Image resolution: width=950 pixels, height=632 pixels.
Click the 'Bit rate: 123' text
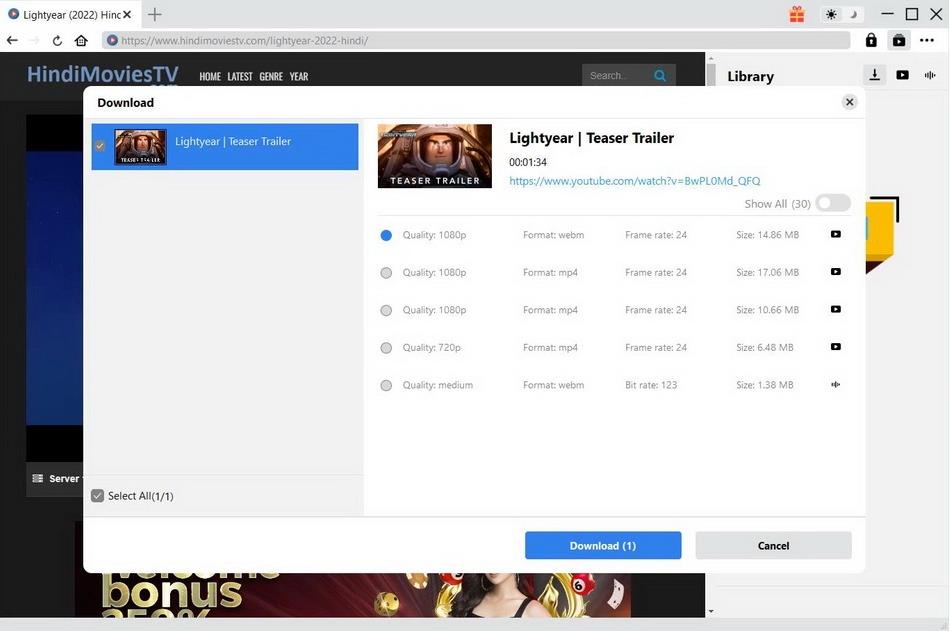[x=651, y=385]
